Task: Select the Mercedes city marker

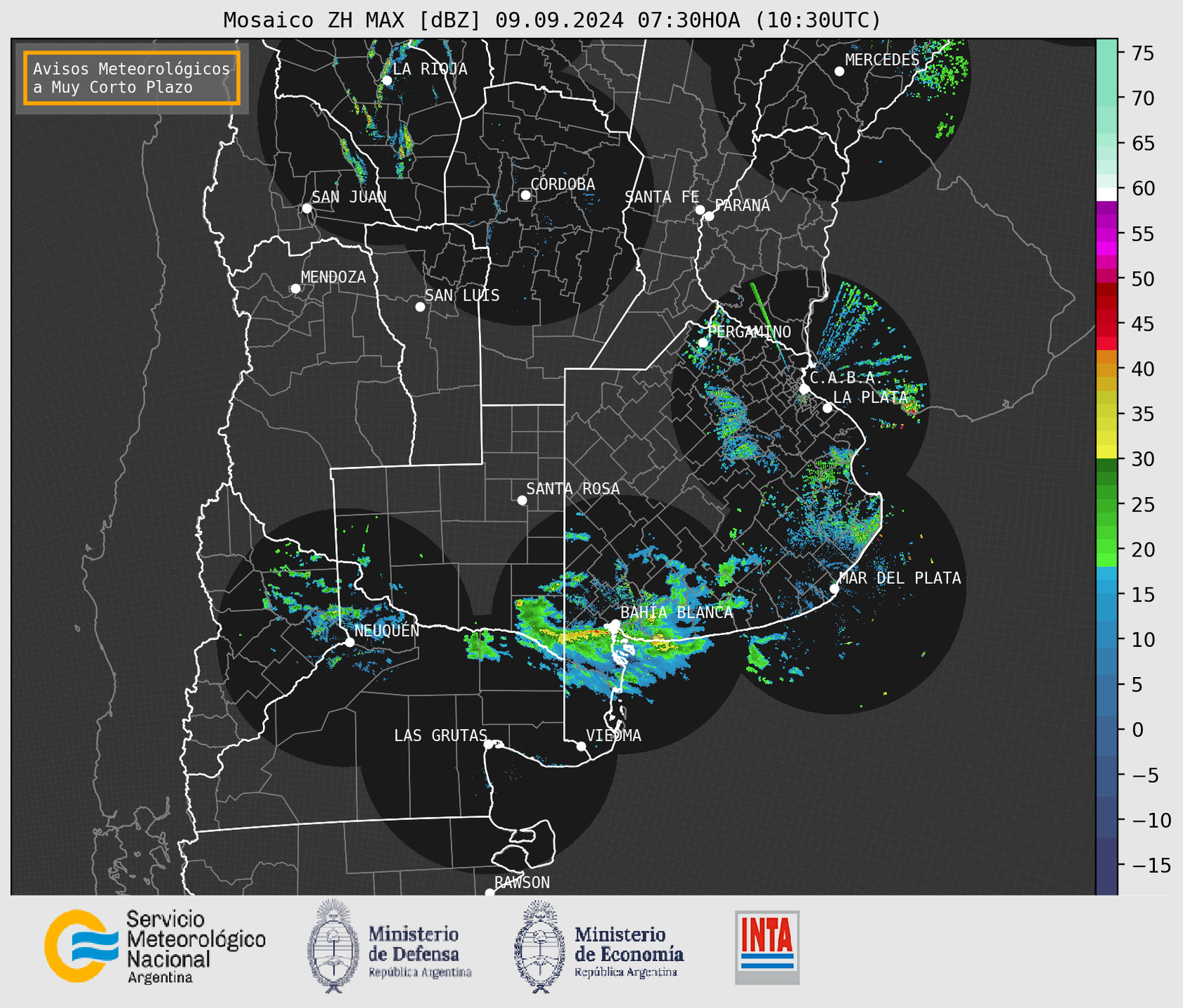Action: [x=839, y=71]
